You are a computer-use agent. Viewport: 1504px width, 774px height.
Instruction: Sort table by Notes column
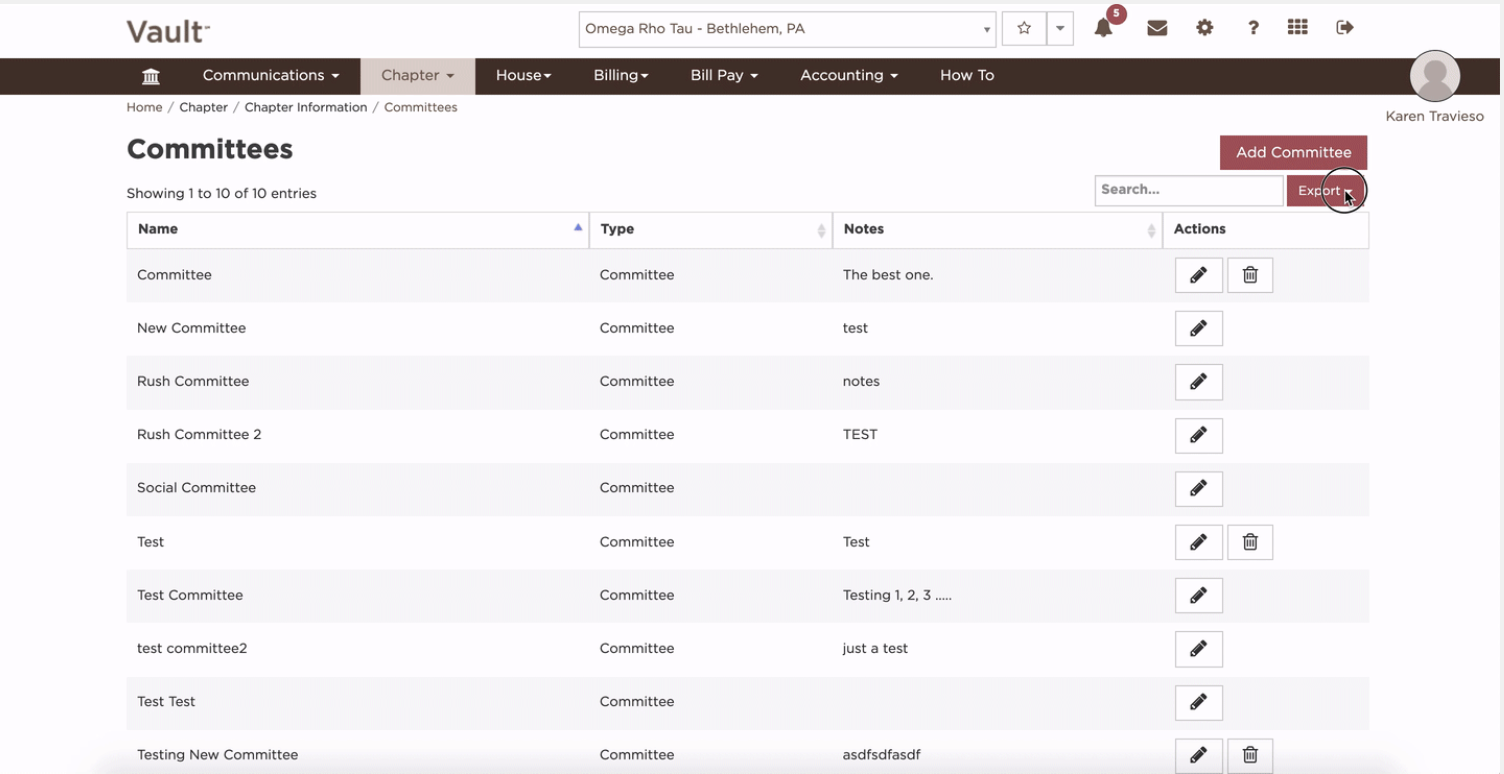998,229
